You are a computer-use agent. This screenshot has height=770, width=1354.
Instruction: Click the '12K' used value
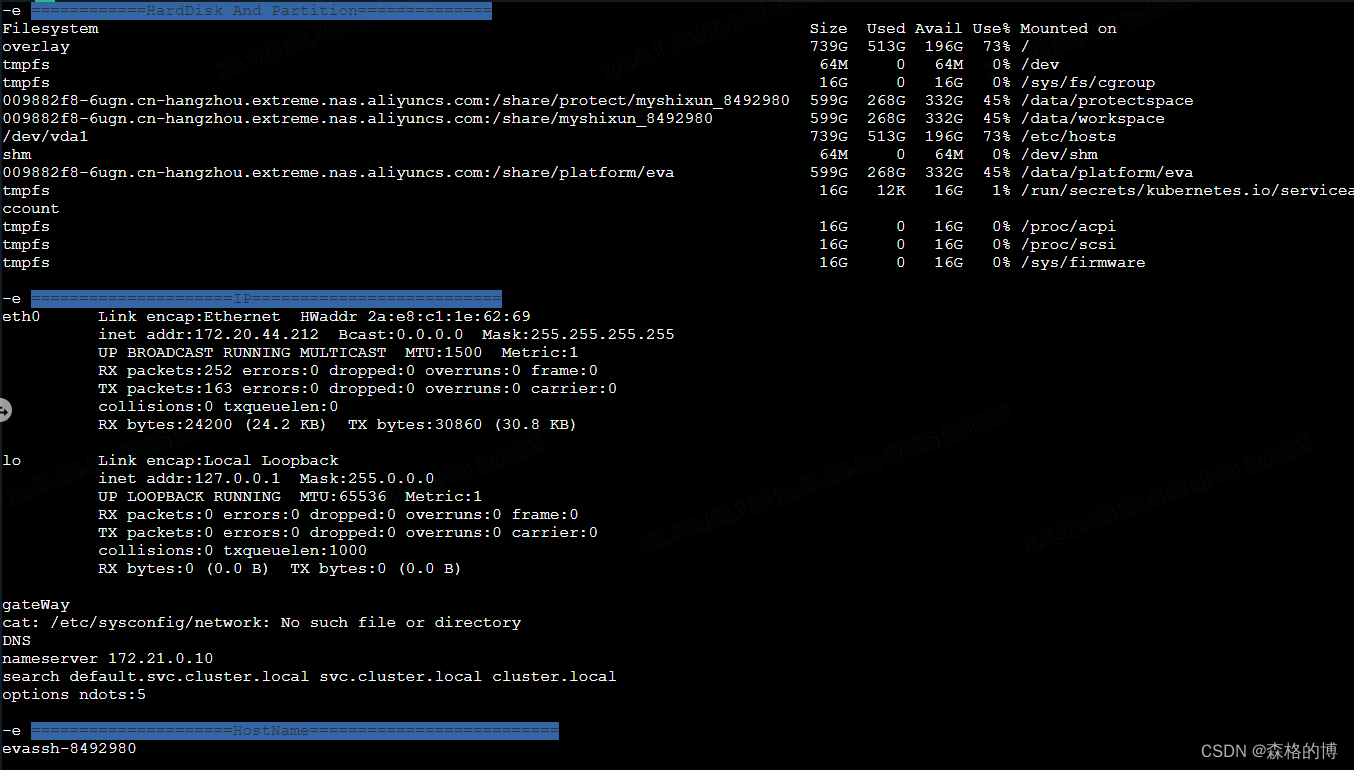pyautogui.click(x=891, y=191)
